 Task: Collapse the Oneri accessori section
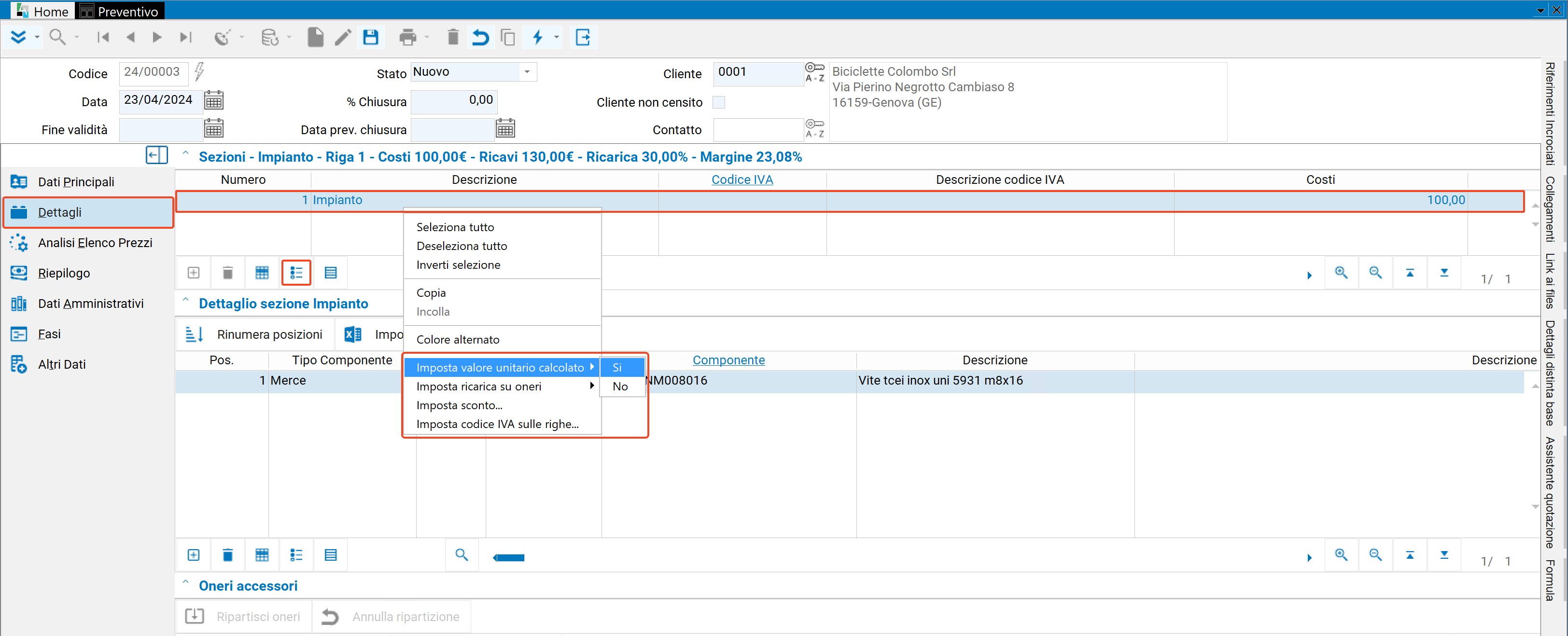(x=186, y=583)
